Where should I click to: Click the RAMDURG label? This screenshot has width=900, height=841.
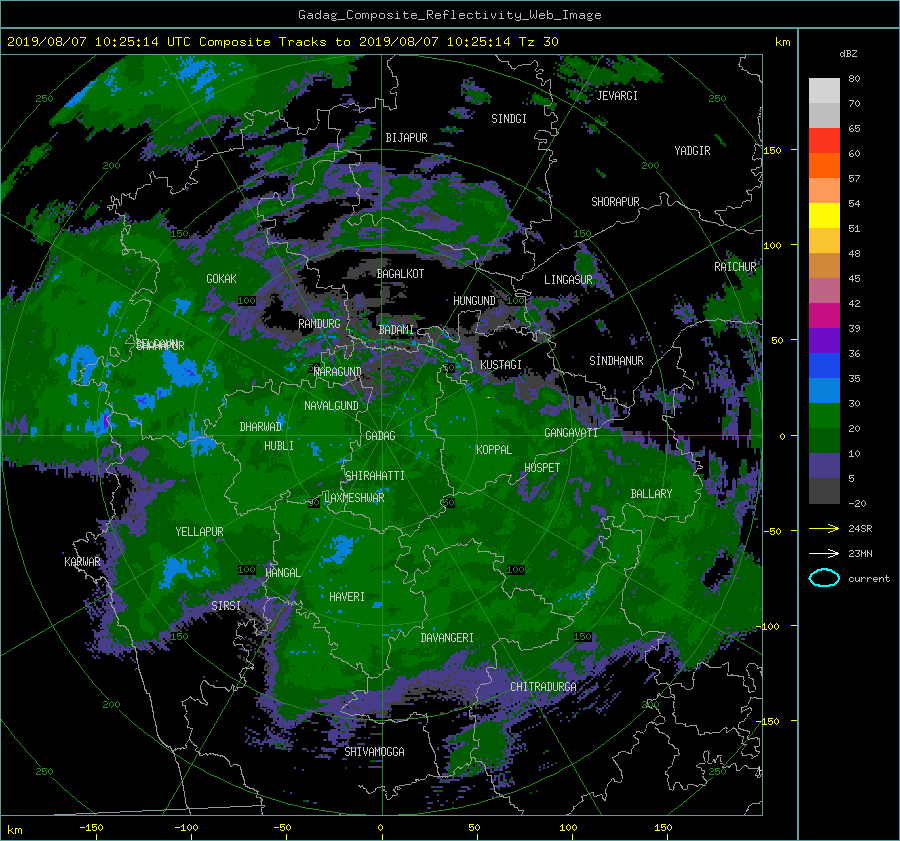319,324
